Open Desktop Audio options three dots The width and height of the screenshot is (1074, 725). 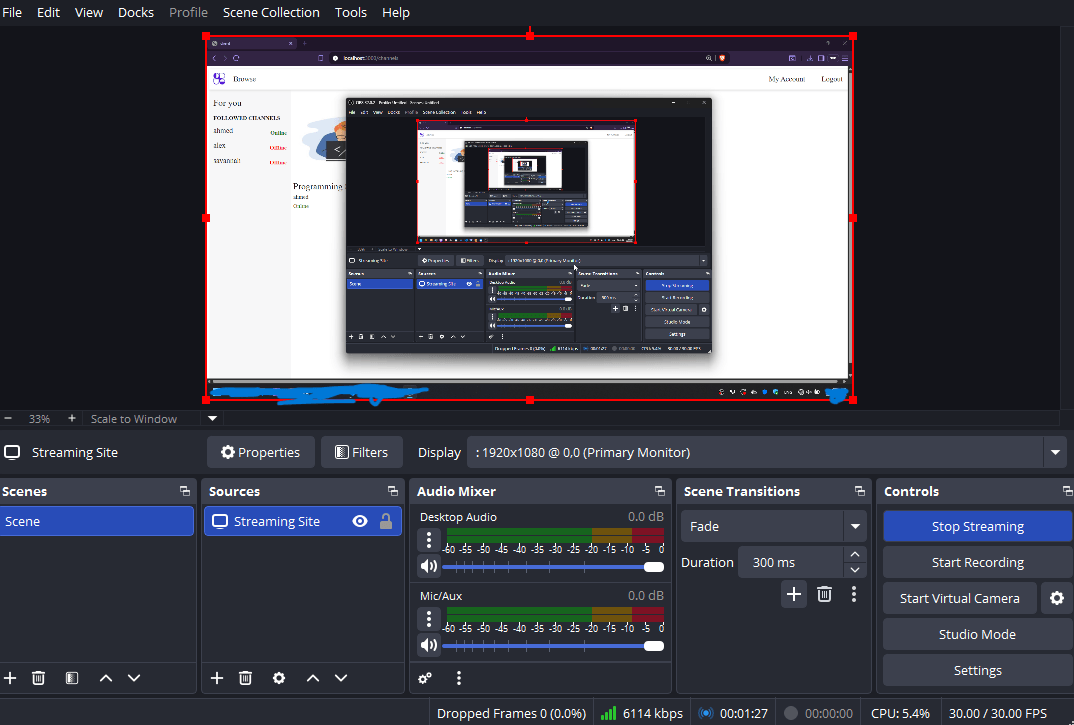(x=429, y=540)
